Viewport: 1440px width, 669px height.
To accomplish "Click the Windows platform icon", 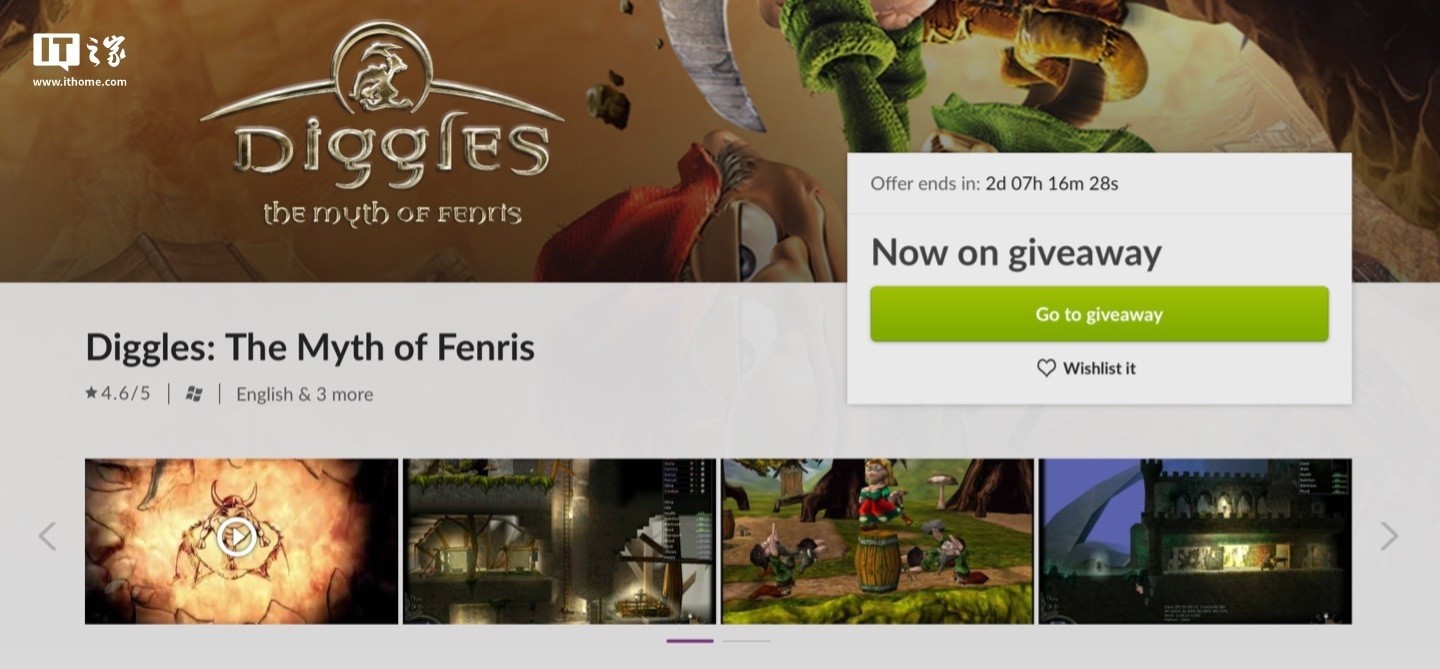I will coord(194,394).
